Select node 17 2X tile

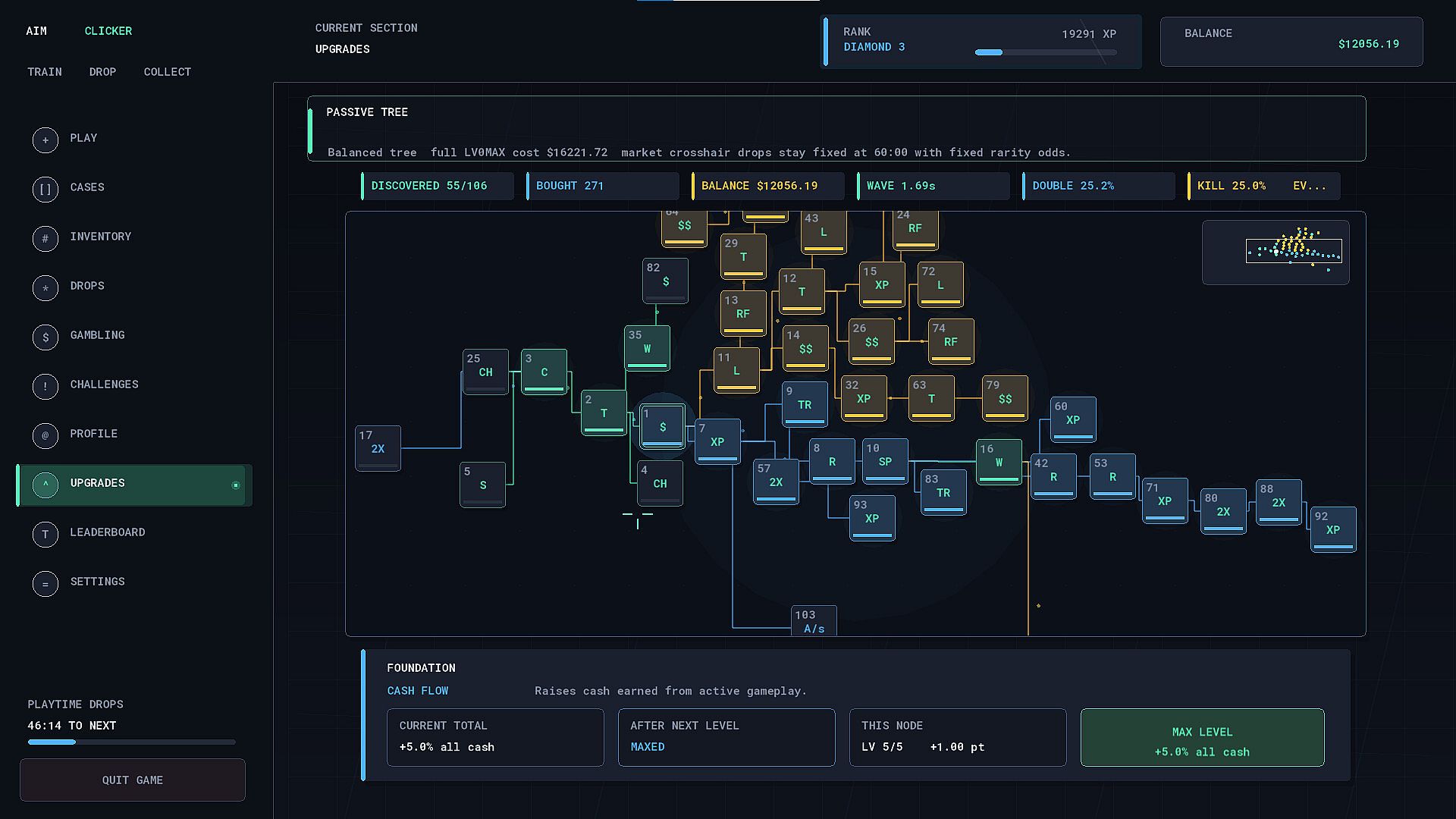(x=378, y=448)
